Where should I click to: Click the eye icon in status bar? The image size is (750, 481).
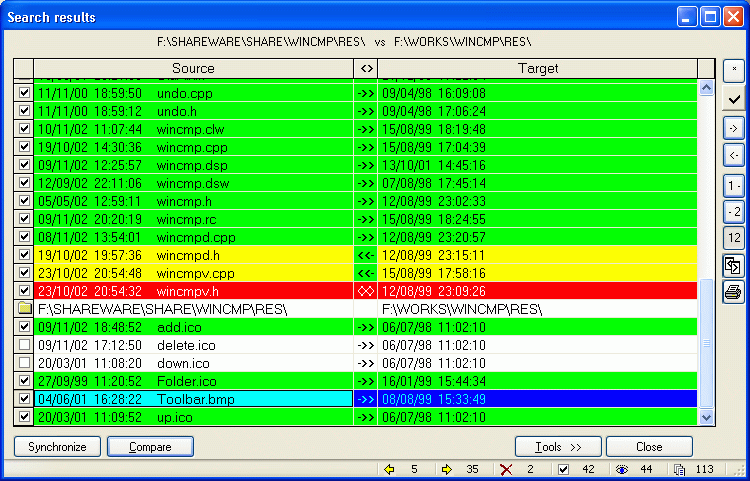click(x=621, y=470)
